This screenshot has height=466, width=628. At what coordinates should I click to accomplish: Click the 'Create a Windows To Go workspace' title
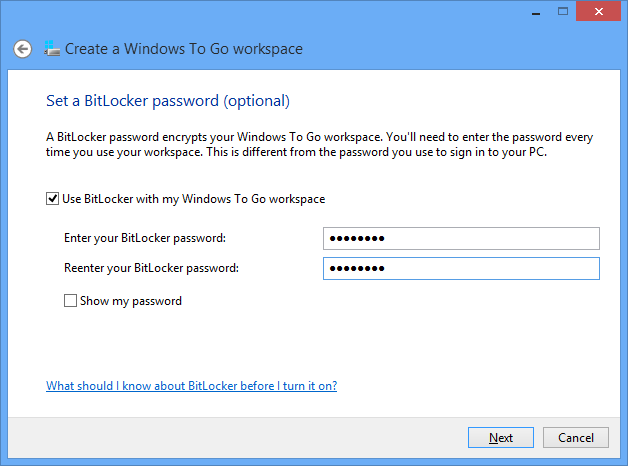point(184,49)
